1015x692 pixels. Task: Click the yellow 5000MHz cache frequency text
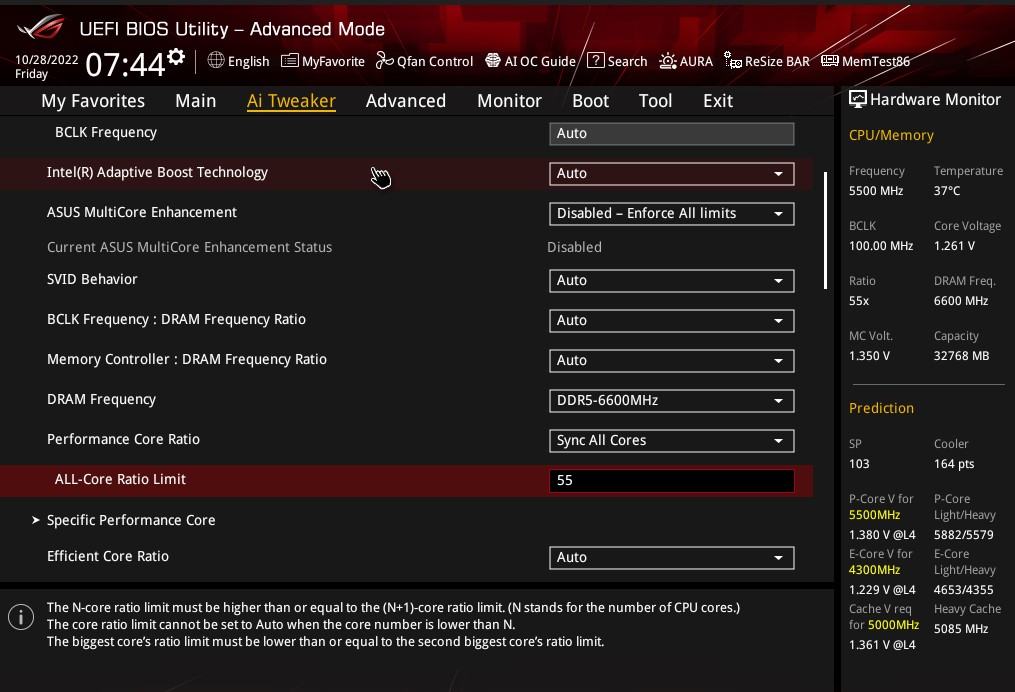[893, 625]
